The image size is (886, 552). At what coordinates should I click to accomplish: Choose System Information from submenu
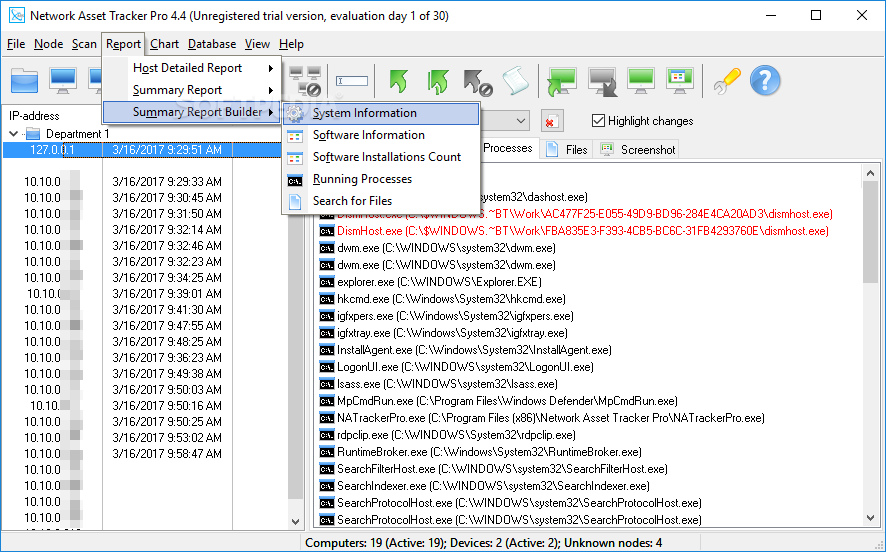[381, 113]
